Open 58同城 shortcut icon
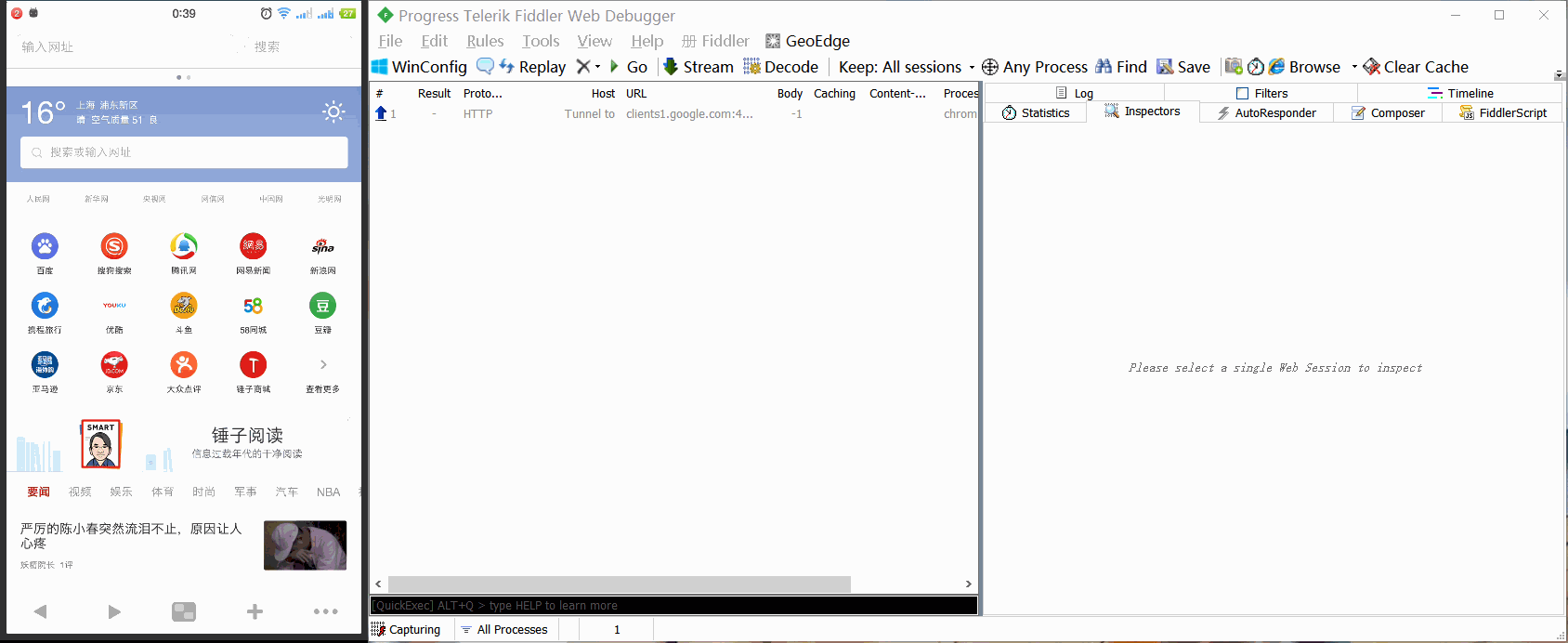This screenshot has height=643, width=1568. (x=253, y=306)
